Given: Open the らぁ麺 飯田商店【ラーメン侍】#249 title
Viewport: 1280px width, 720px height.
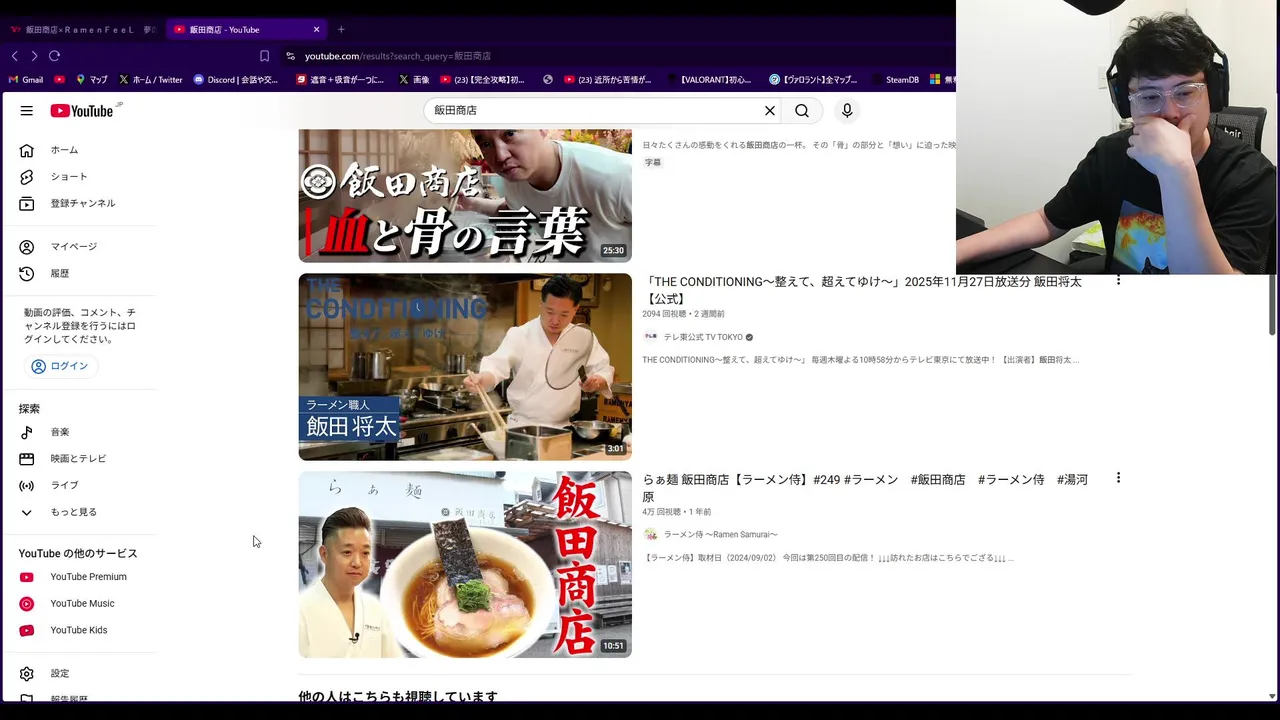Looking at the screenshot, I should tap(865, 488).
